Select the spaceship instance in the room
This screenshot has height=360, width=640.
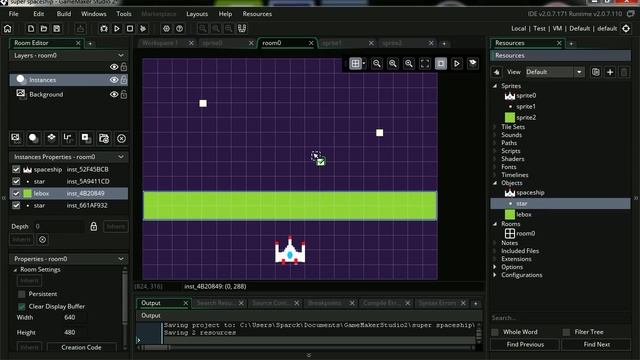coord(290,250)
